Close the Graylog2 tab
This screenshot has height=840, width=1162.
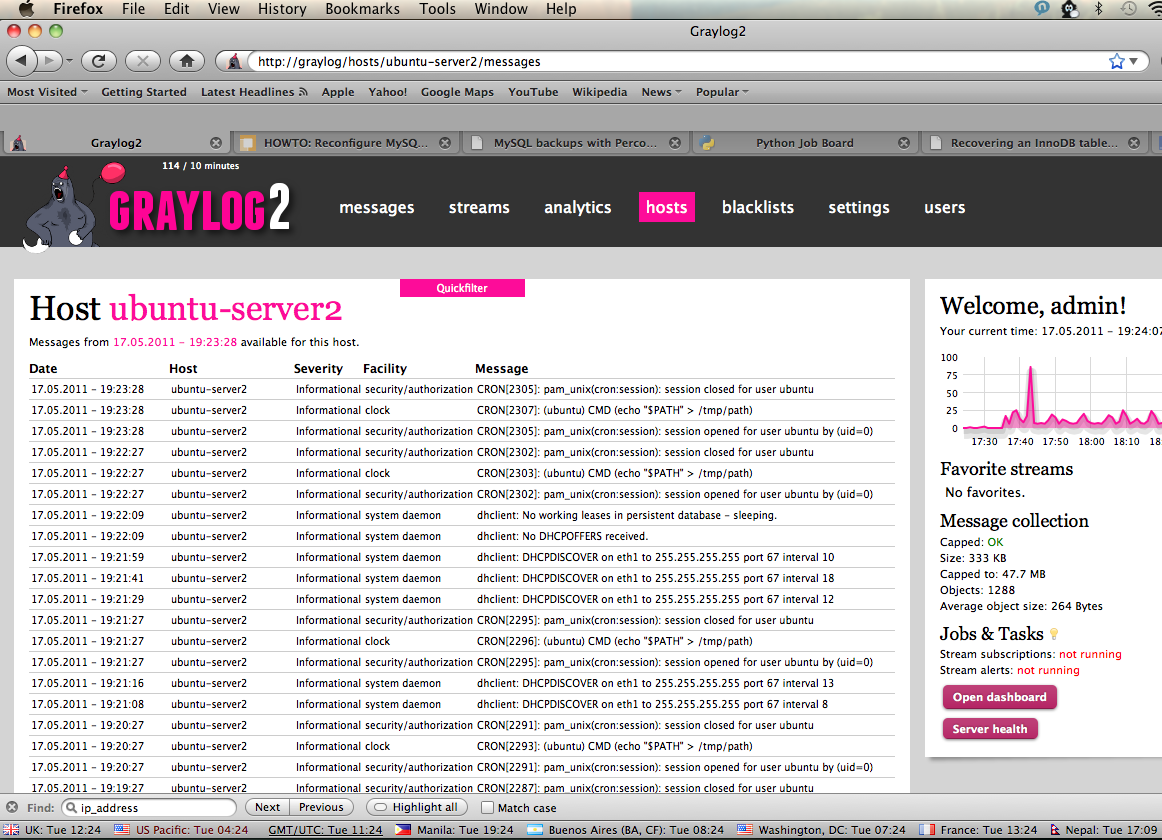point(216,143)
